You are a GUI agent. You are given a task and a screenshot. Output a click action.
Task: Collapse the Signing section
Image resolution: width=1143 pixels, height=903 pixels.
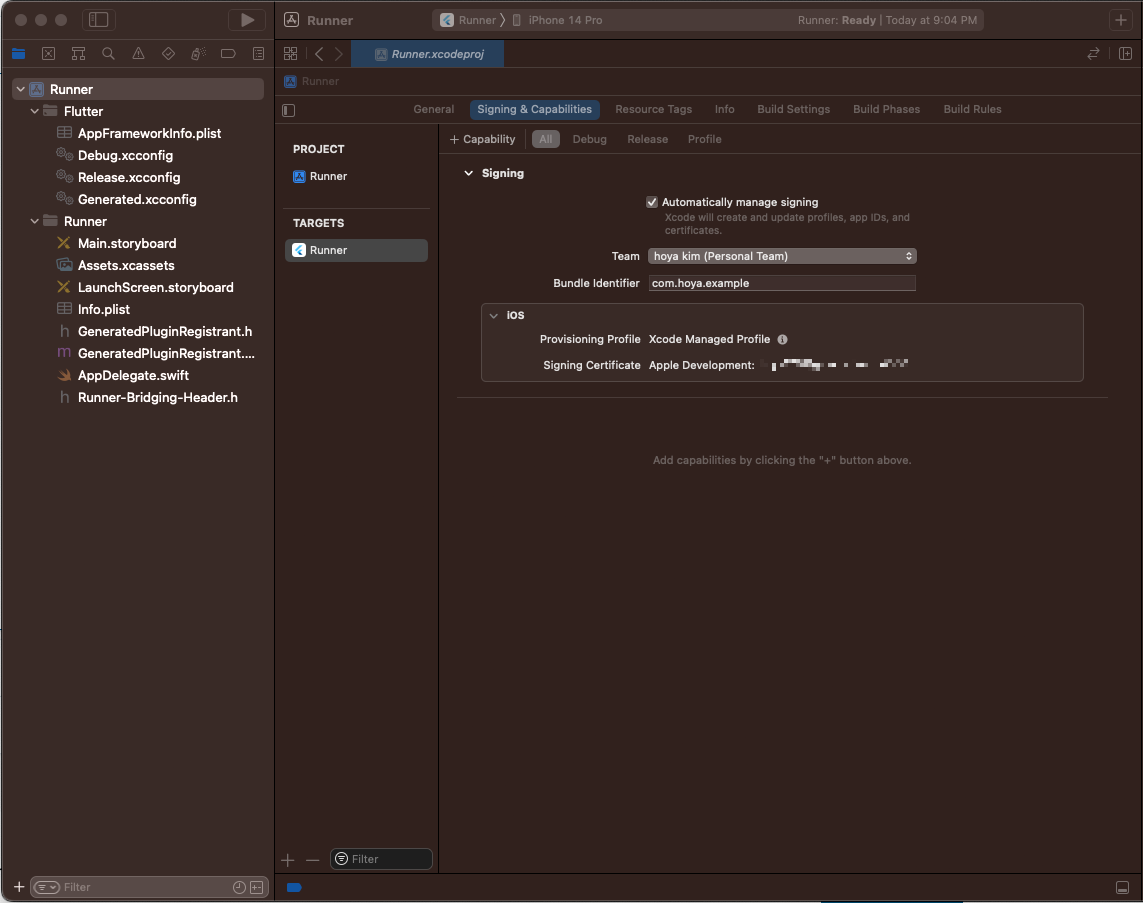(468, 173)
